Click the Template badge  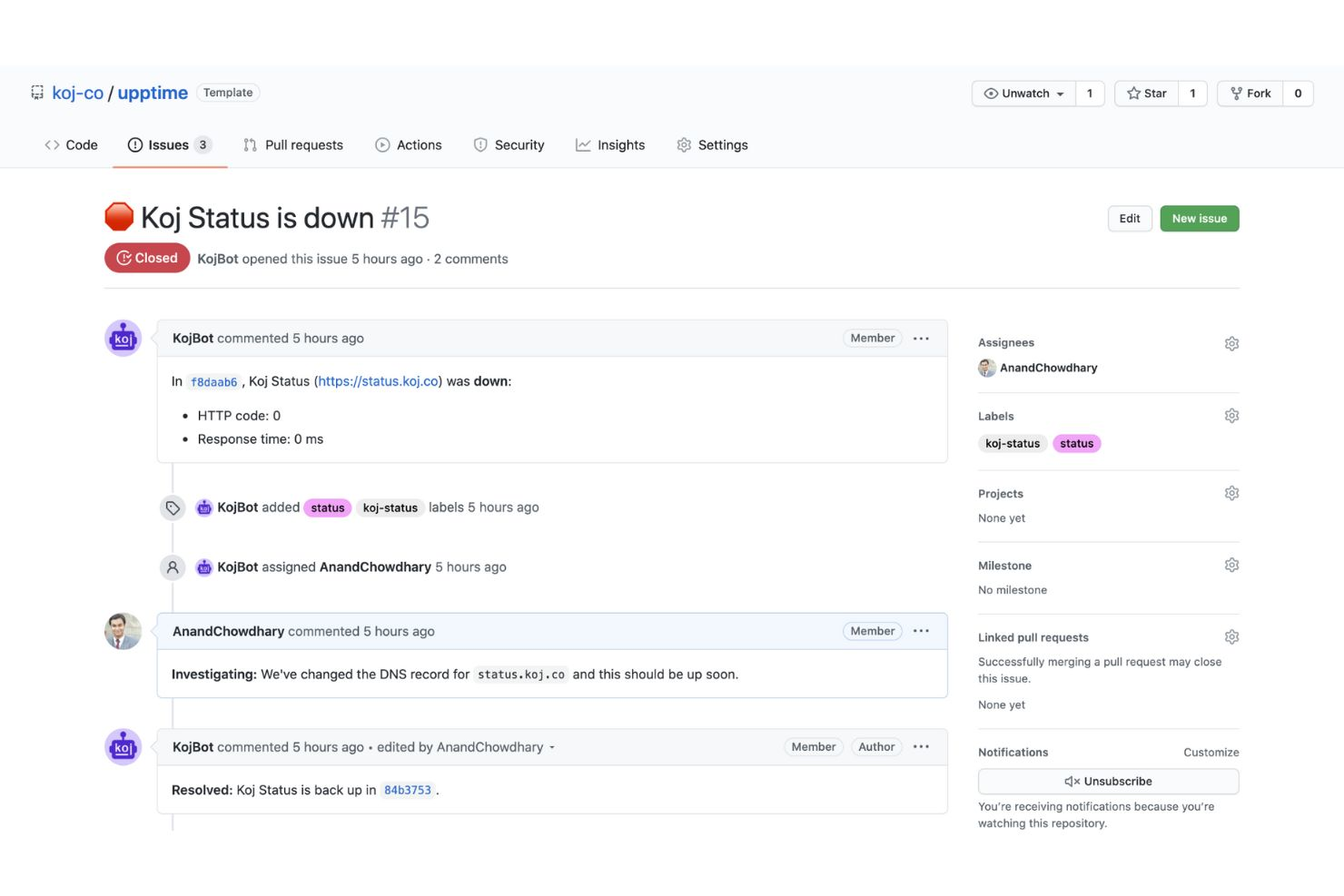(228, 93)
